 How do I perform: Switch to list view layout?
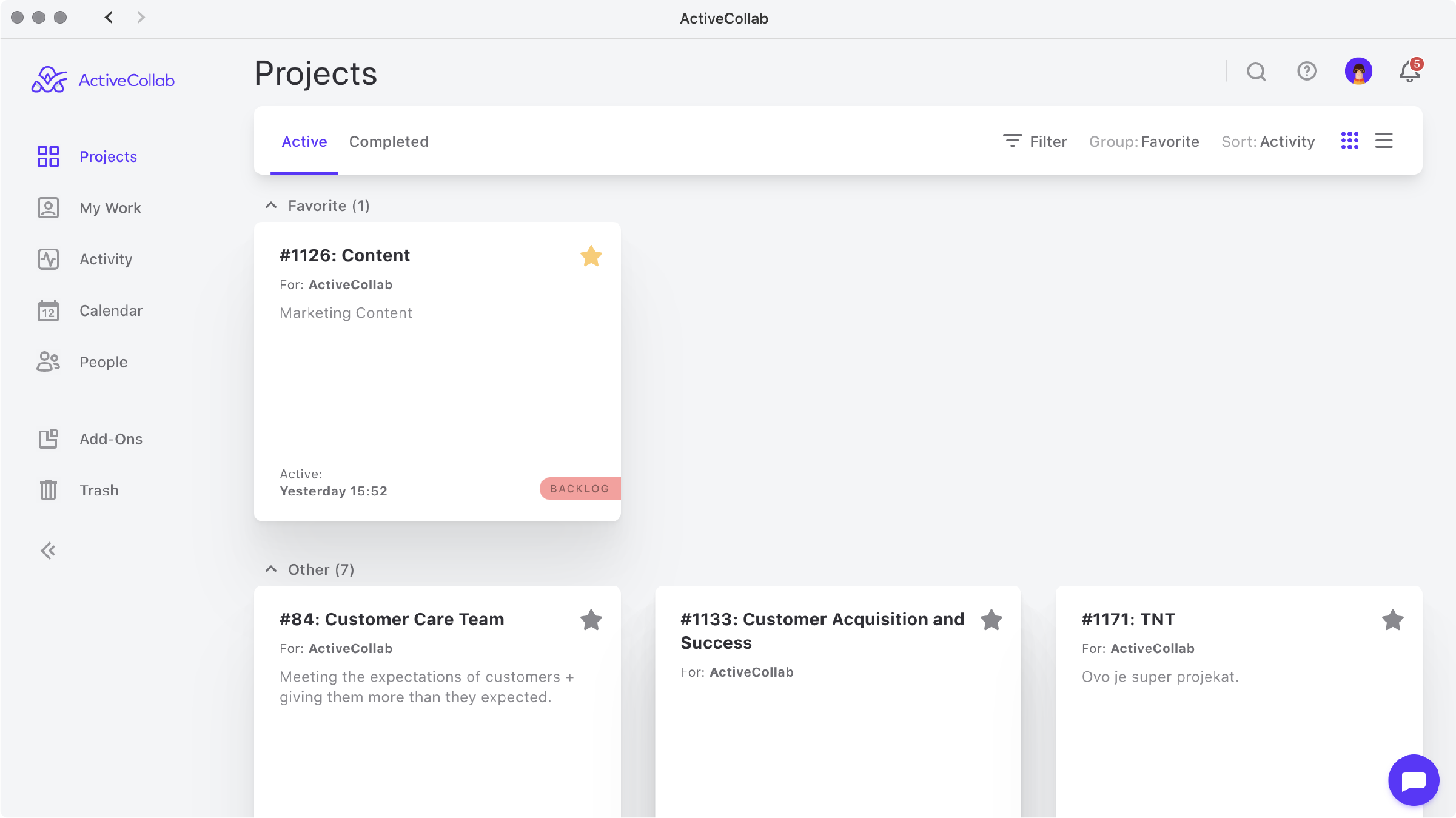1384,140
